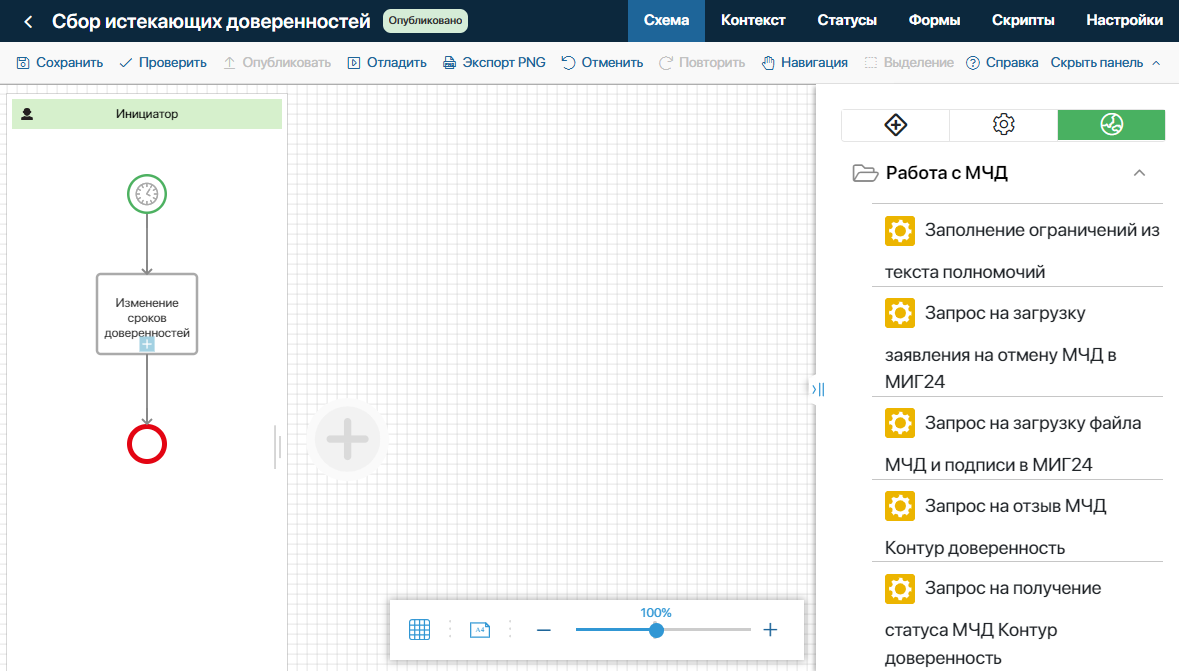Undo with Отменить
This screenshot has height=671, width=1179.
coord(602,63)
